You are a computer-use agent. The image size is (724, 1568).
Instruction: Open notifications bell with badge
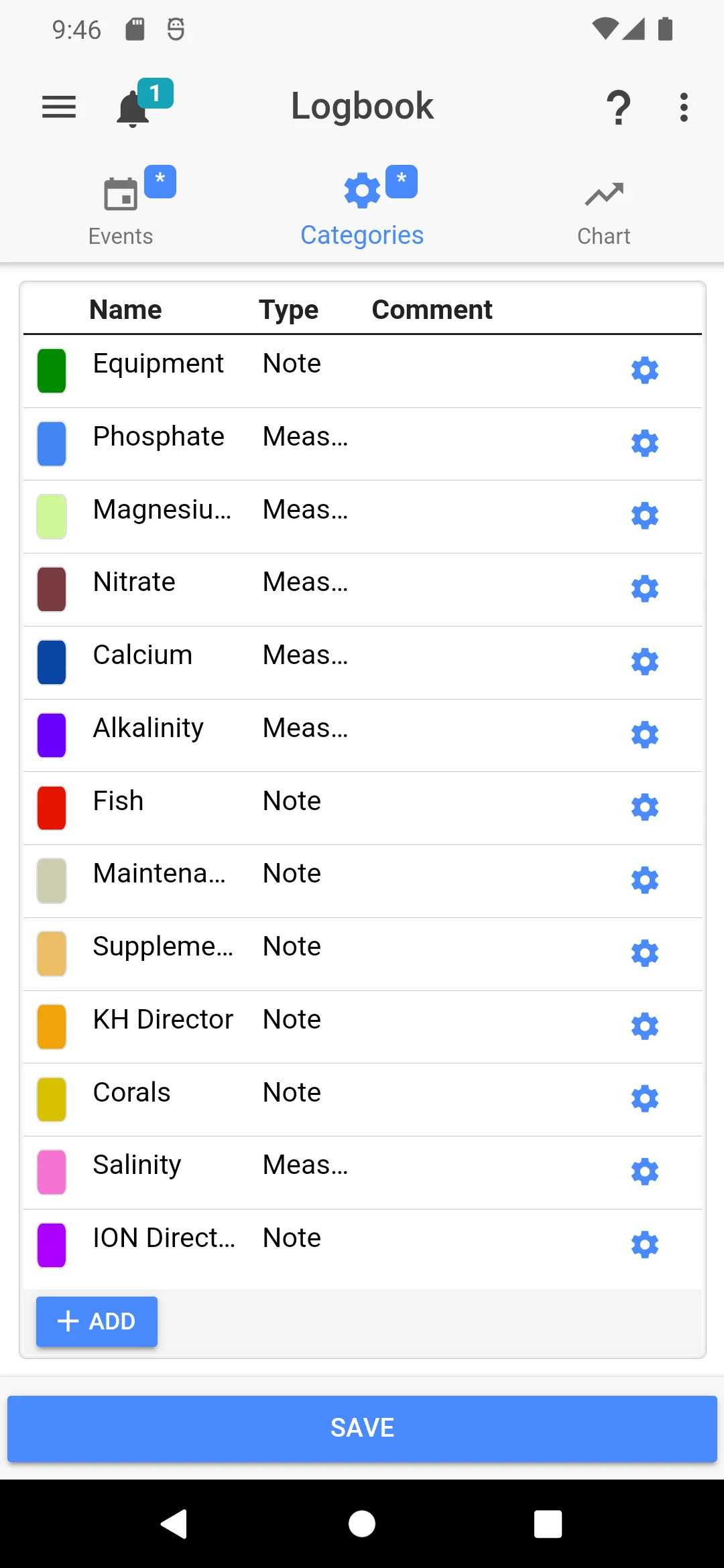(x=143, y=103)
